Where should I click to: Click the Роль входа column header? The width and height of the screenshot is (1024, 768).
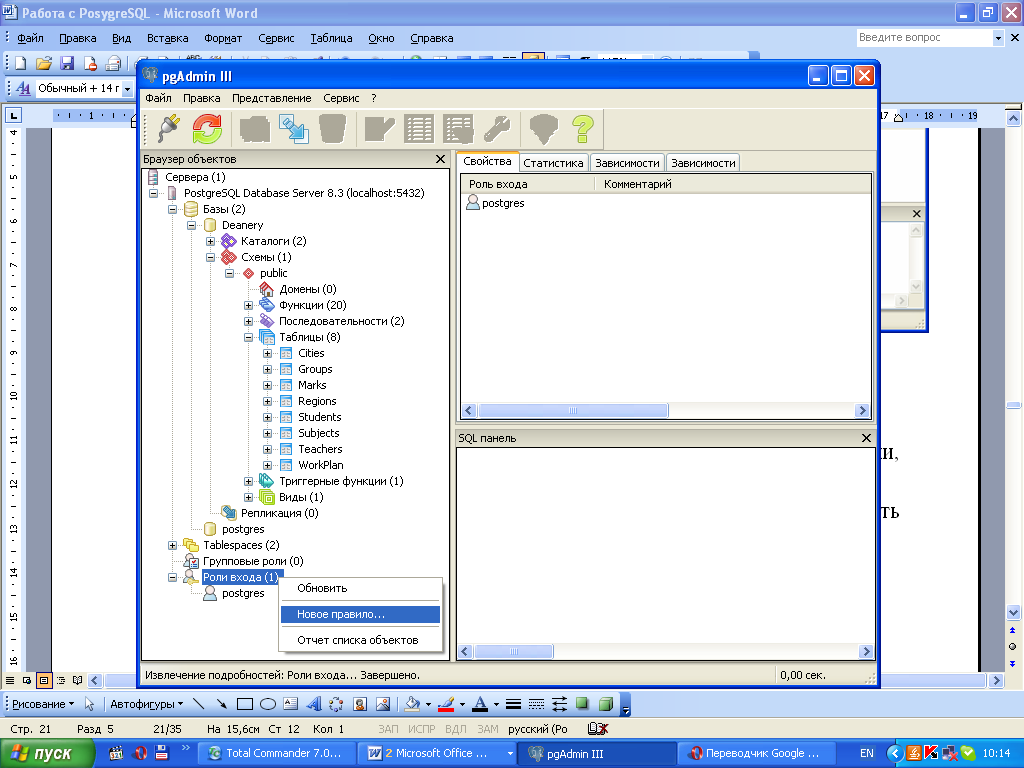tap(528, 184)
